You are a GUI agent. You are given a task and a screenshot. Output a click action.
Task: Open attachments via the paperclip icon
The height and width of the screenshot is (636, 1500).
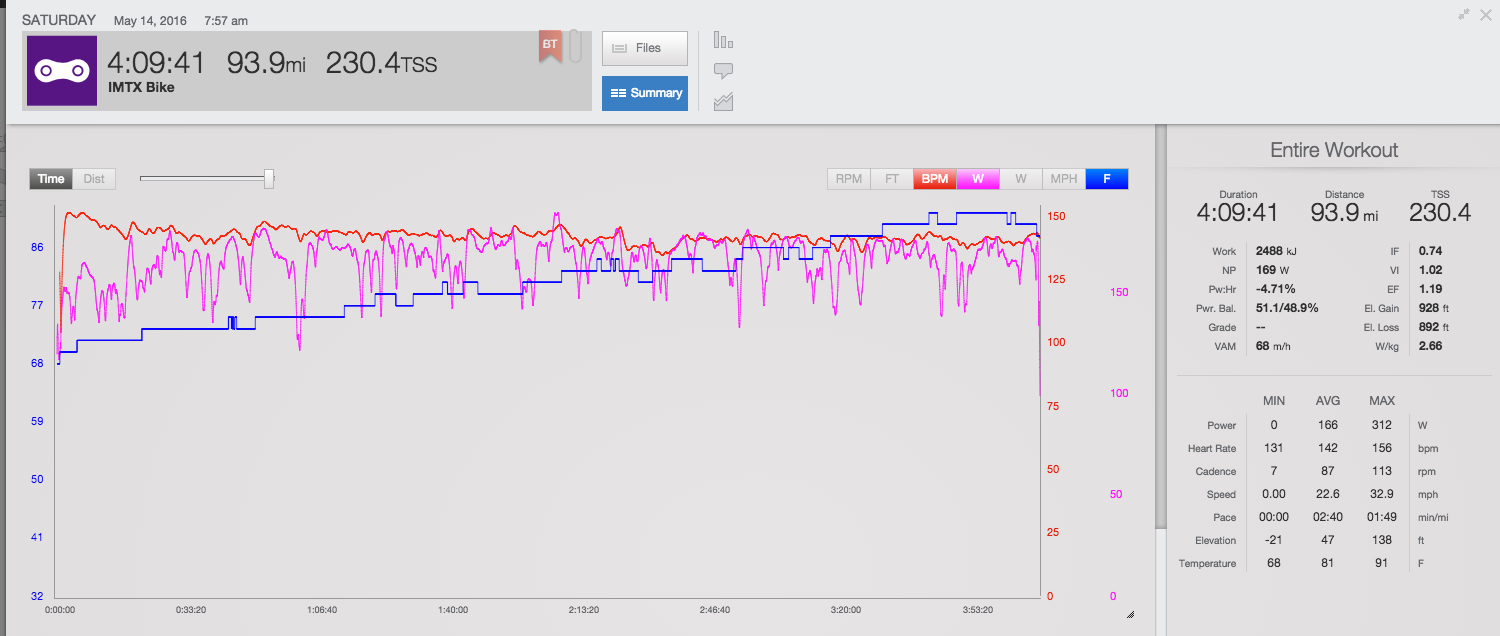coord(576,46)
